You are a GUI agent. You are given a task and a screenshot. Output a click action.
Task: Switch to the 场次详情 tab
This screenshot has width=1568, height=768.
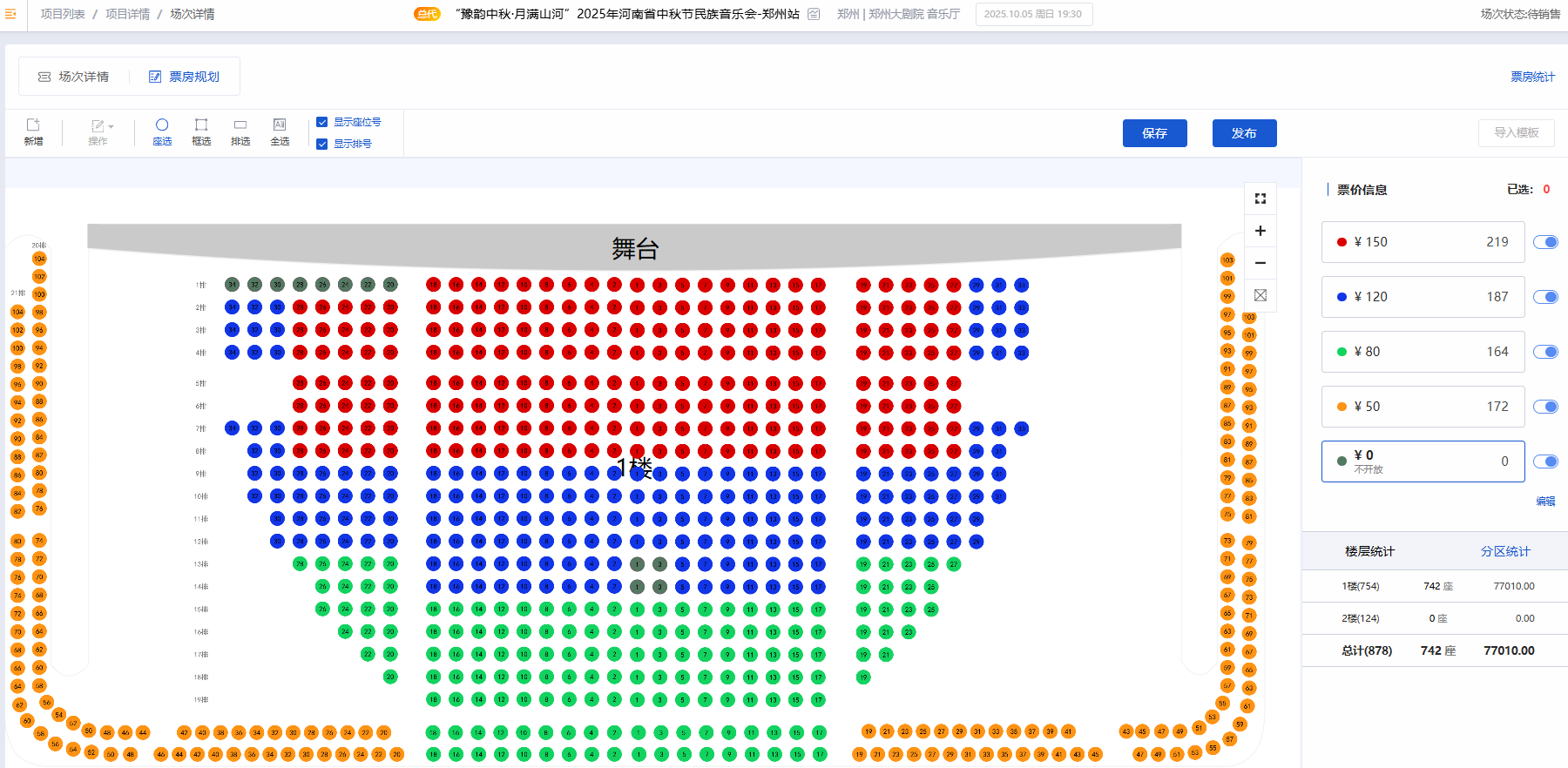click(x=74, y=77)
